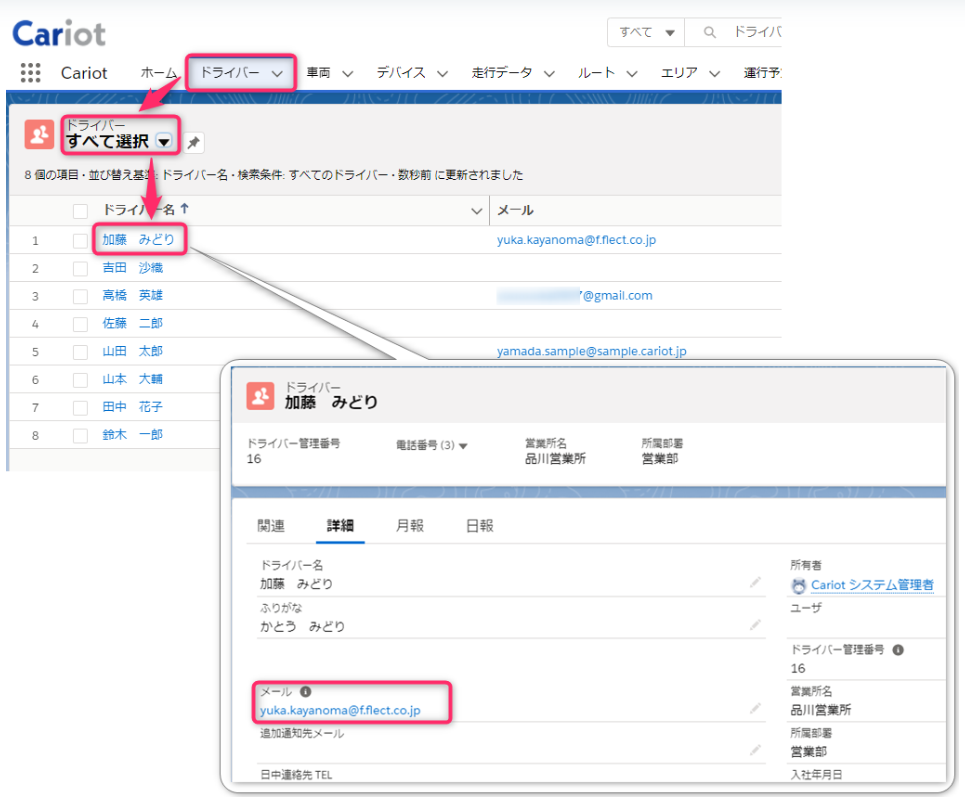Click the @gmail.com email link
965x803 pixels.
pos(575,296)
